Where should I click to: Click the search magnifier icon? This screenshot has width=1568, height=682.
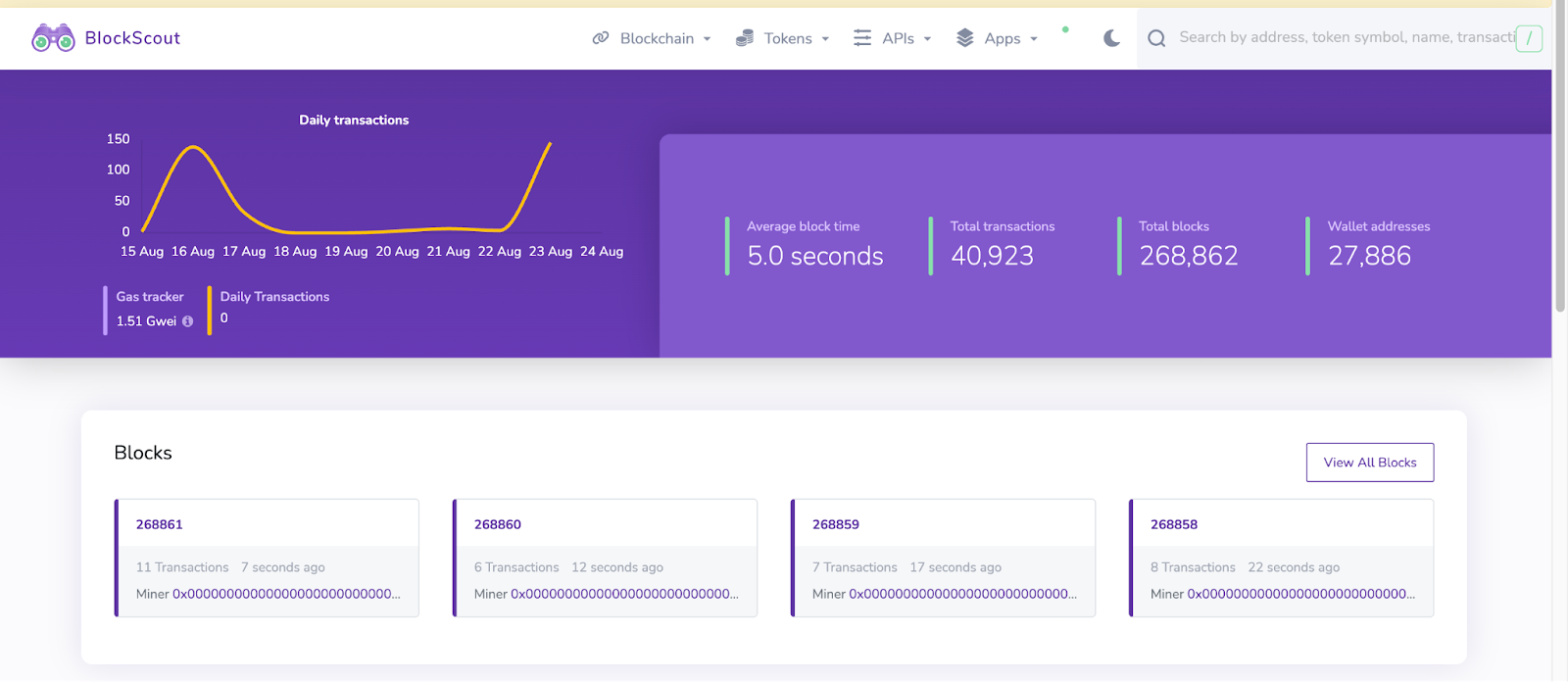point(1156,38)
